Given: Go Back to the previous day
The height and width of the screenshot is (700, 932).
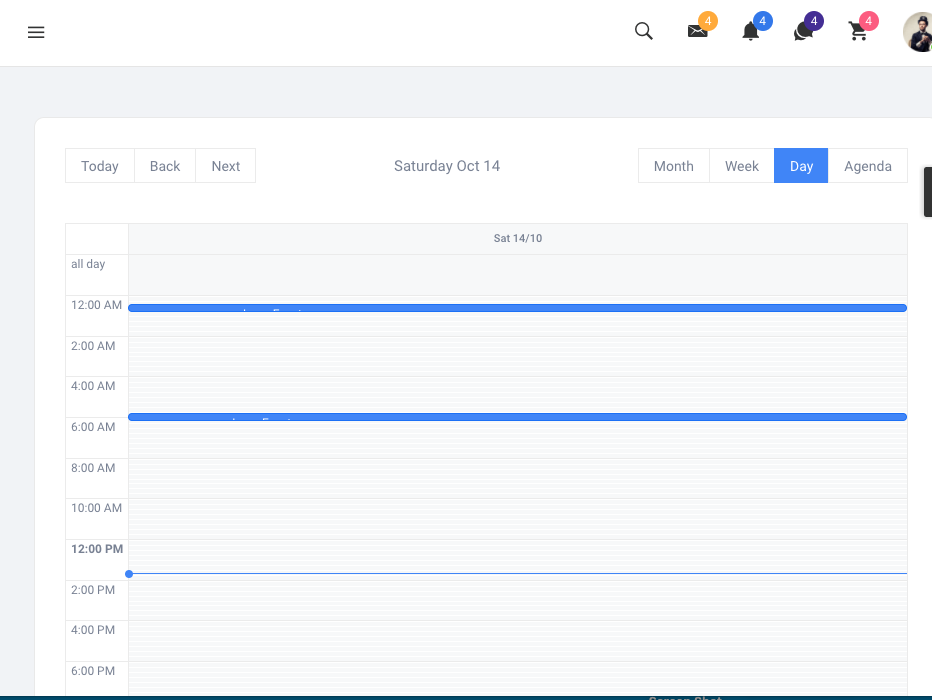Looking at the screenshot, I should 165,166.
